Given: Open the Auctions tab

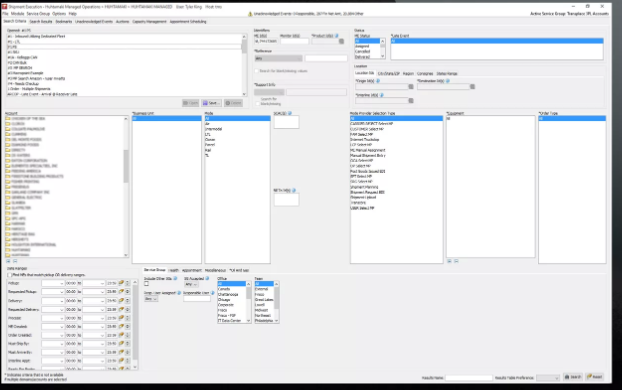Looking at the screenshot, I should click(x=123, y=22).
